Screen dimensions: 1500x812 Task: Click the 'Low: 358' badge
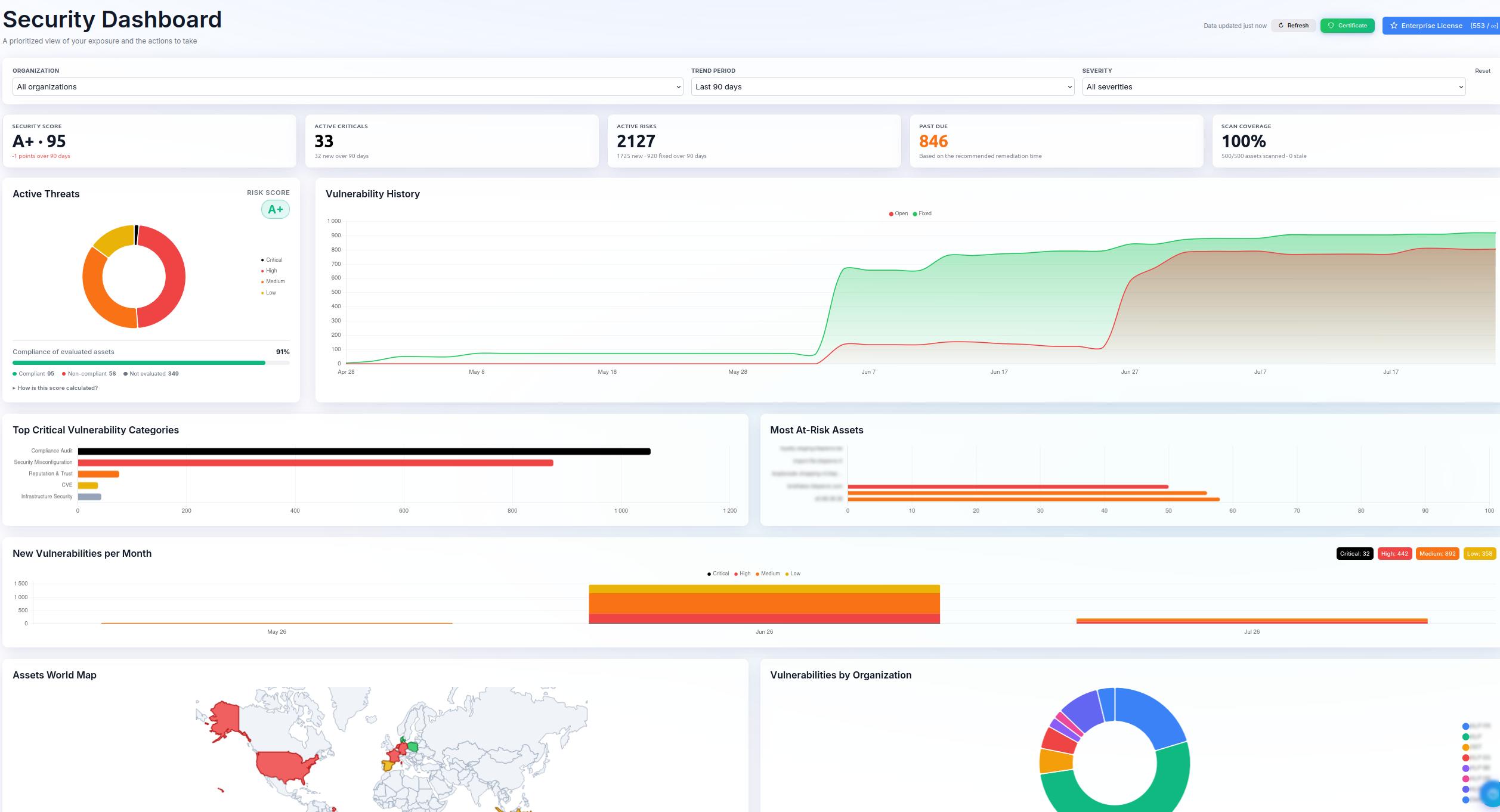click(1480, 554)
